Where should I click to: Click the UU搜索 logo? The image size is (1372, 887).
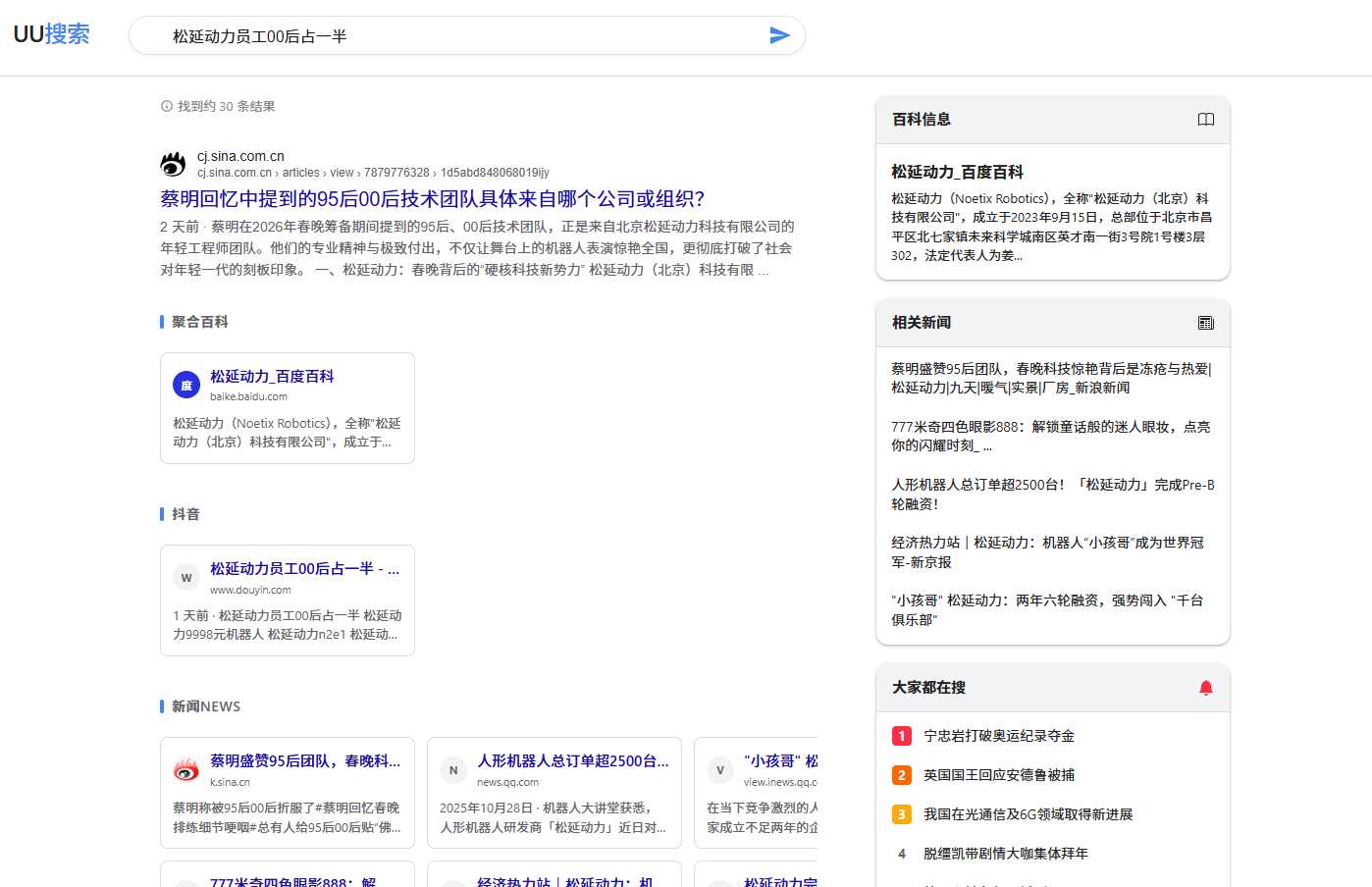click(52, 34)
